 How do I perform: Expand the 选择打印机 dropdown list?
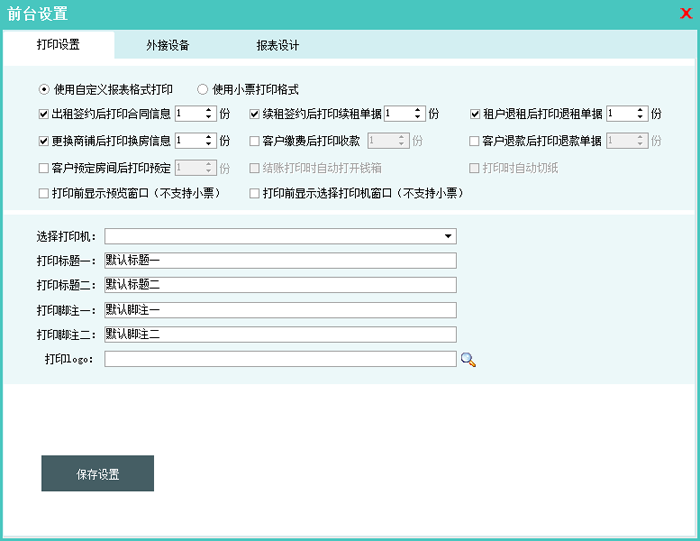click(x=448, y=237)
